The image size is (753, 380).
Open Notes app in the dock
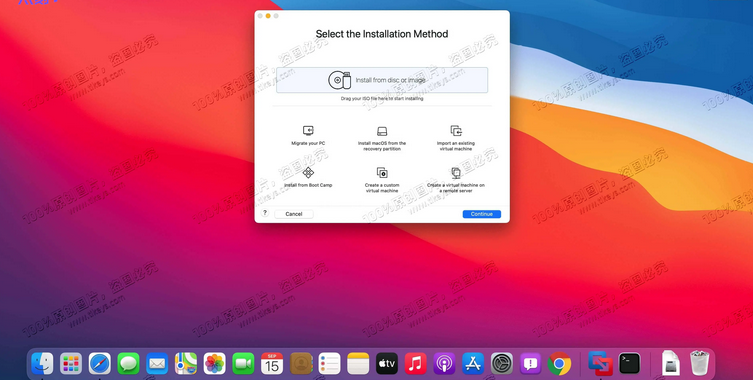(358, 364)
